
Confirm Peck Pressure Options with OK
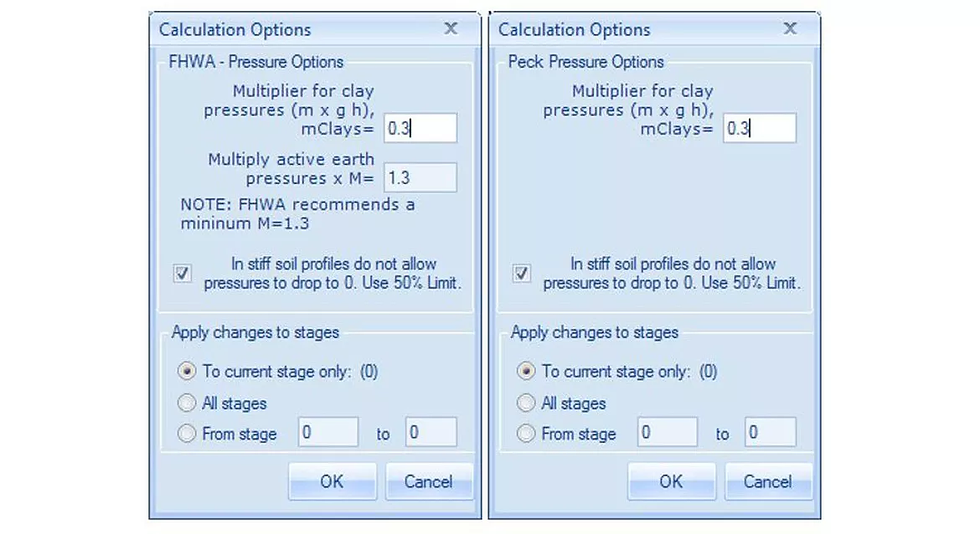coord(671,481)
